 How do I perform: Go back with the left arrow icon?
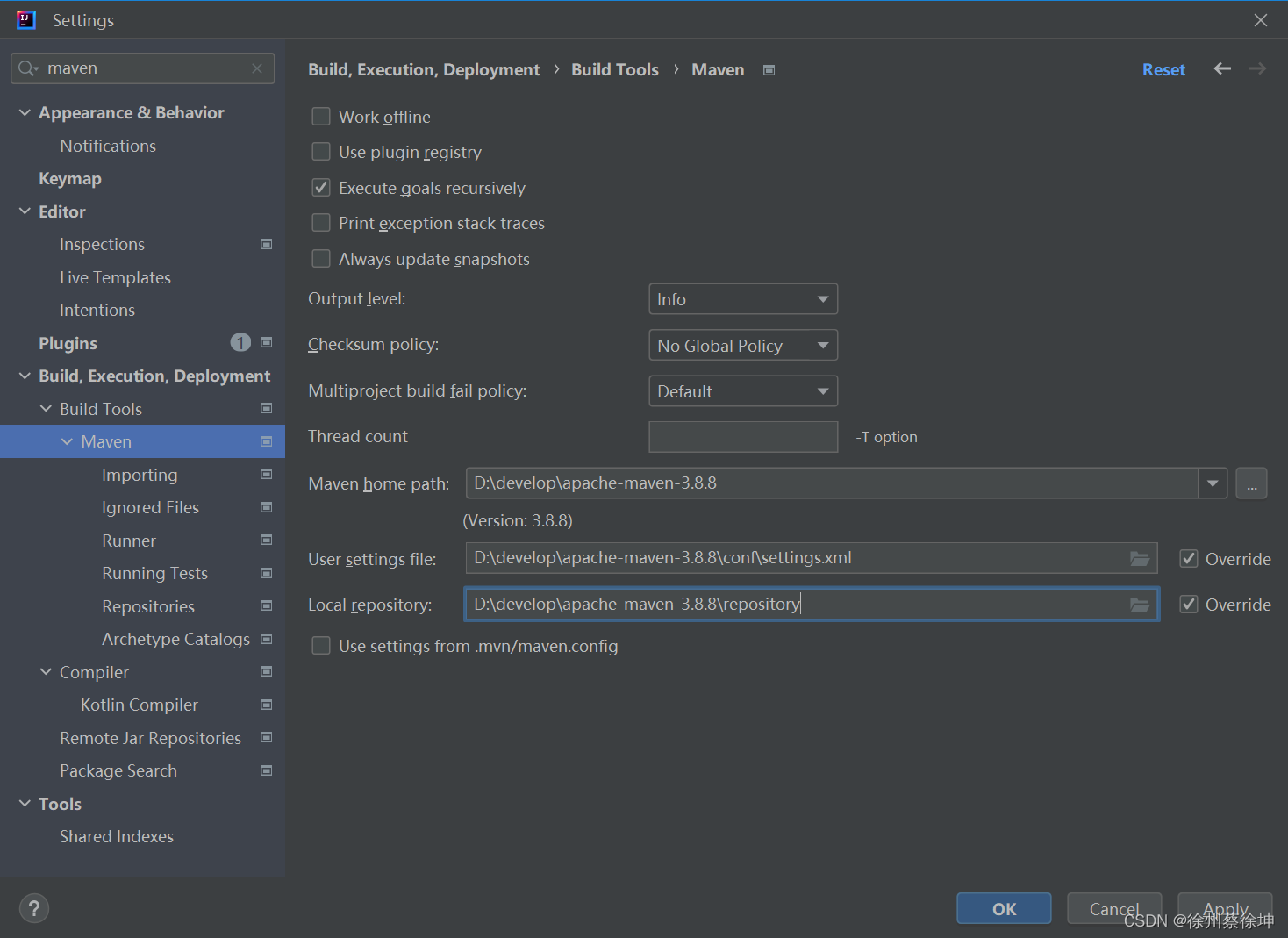click(1222, 68)
